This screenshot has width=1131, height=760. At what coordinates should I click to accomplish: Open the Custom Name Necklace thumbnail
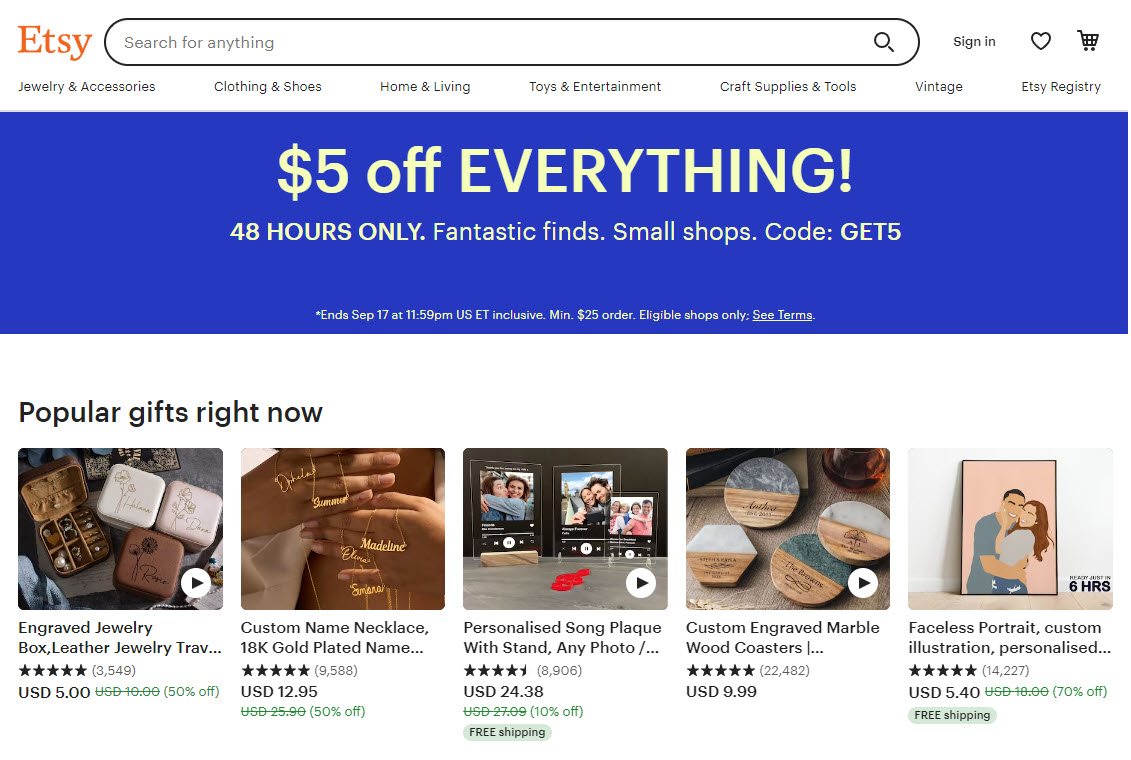343,529
